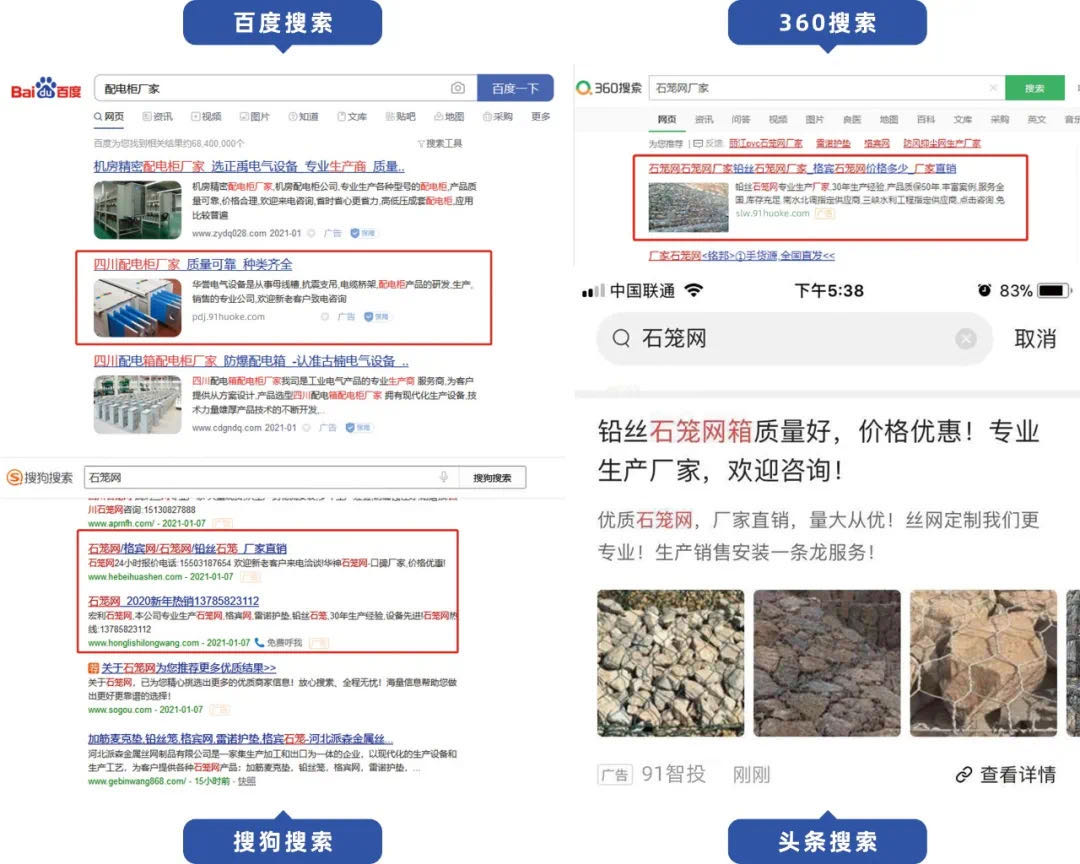Viewport: 1080px width, 864px height.
Task: Switch to the 视频 tab on 360搜索
Action: click(777, 121)
